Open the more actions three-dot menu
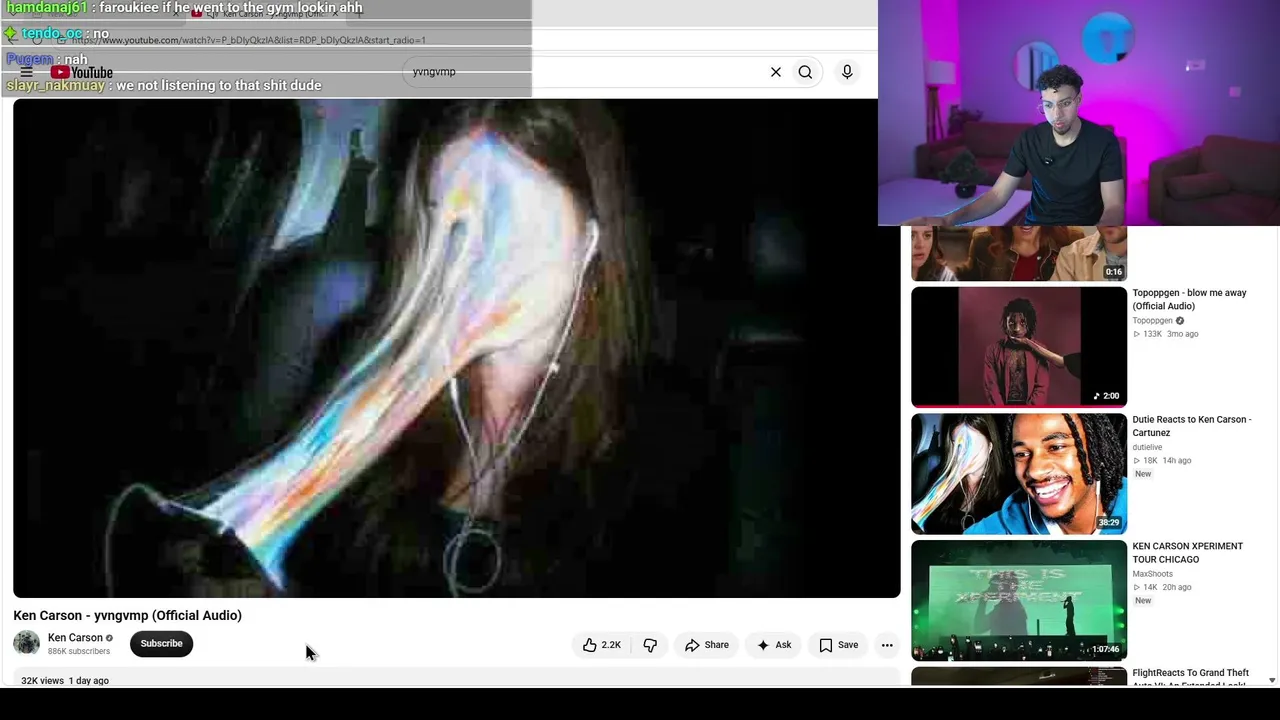Image resolution: width=1280 pixels, height=720 pixels. point(887,645)
